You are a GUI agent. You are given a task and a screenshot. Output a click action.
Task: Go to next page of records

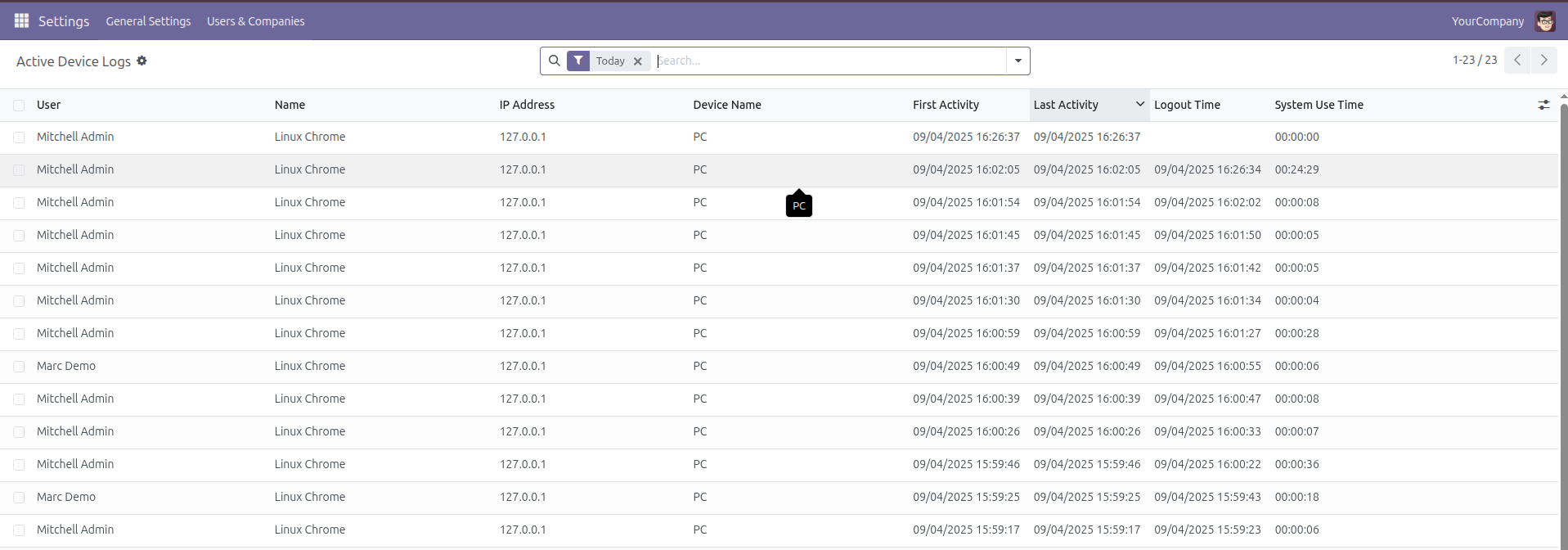point(1543,61)
